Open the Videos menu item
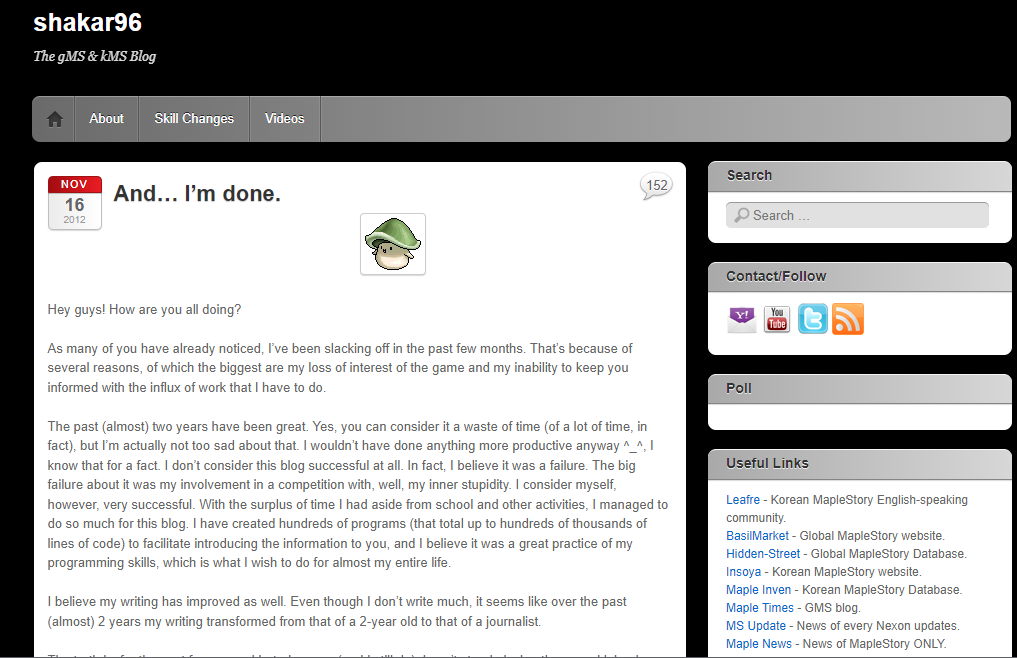Viewport: 1017px width, 658px height. [284, 119]
